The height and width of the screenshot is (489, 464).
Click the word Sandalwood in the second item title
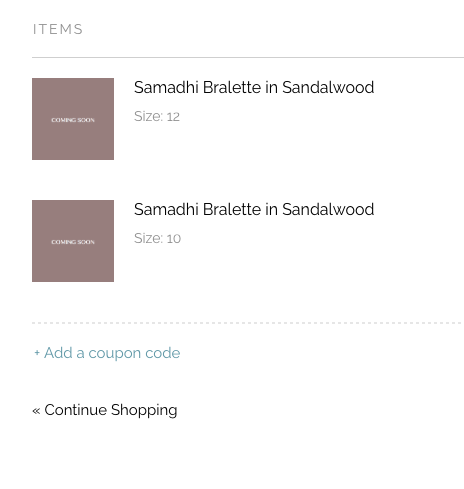pos(328,209)
